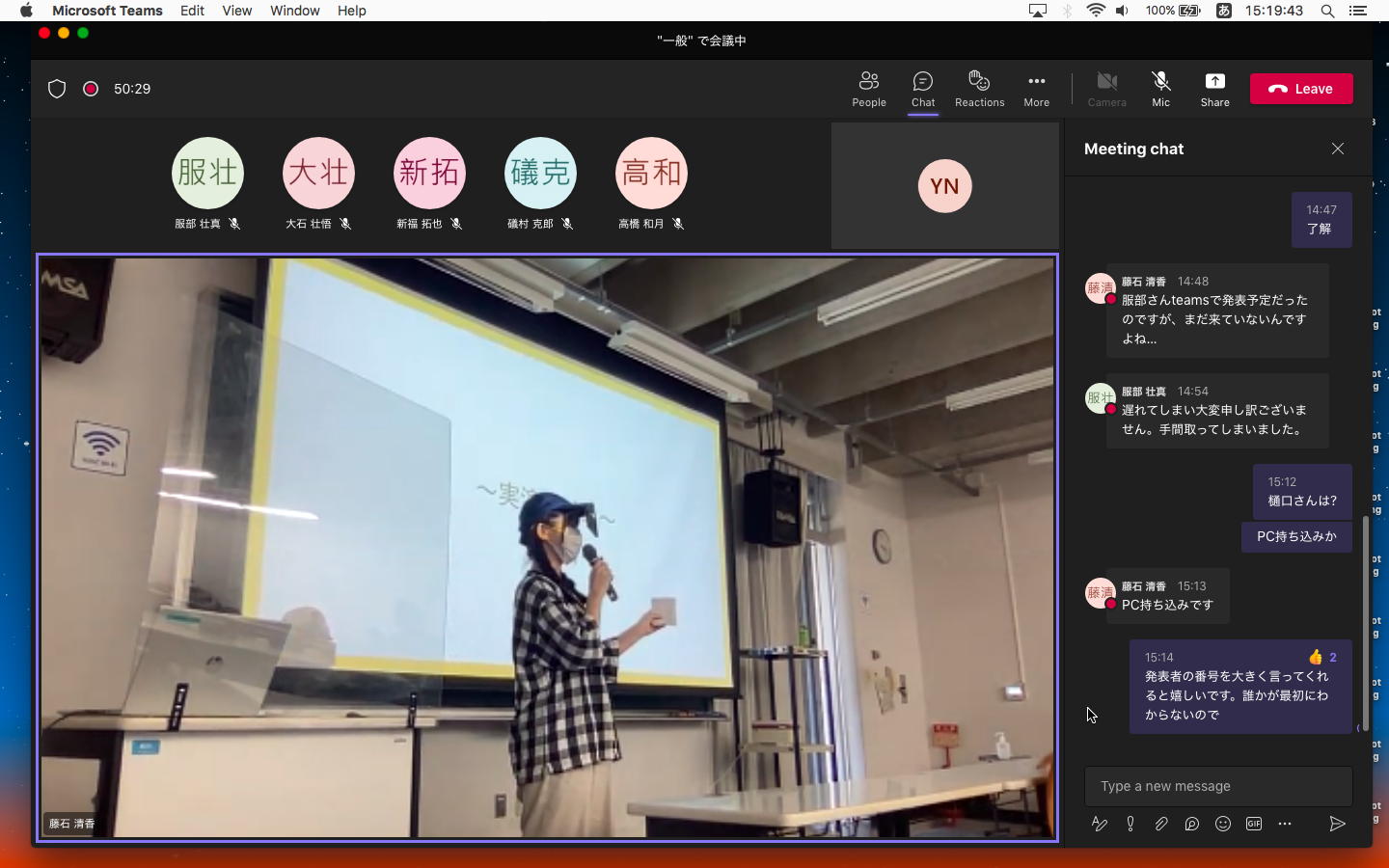This screenshot has height=868, width=1389.
Task: Open the emoji picker in chat
Action: pyautogui.click(x=1223, y=824)
